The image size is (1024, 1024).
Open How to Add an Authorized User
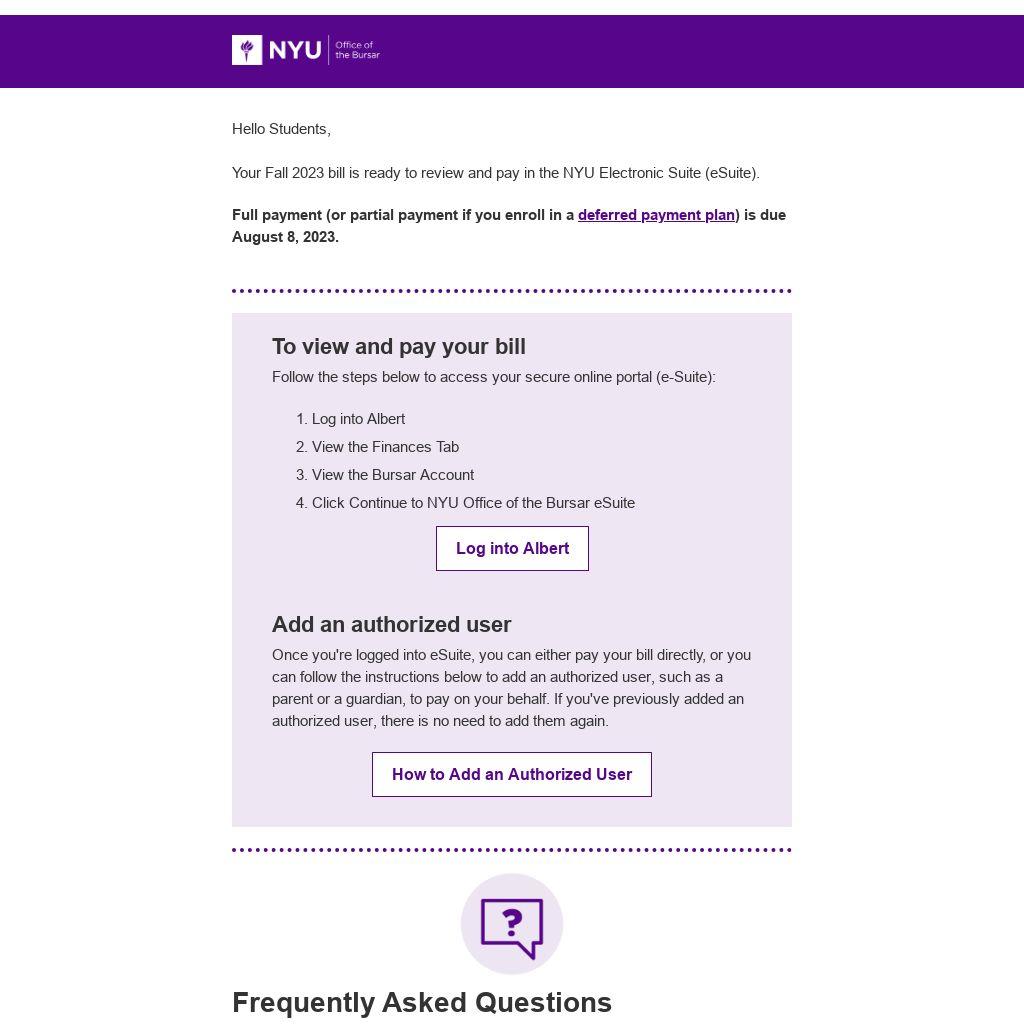512,774
